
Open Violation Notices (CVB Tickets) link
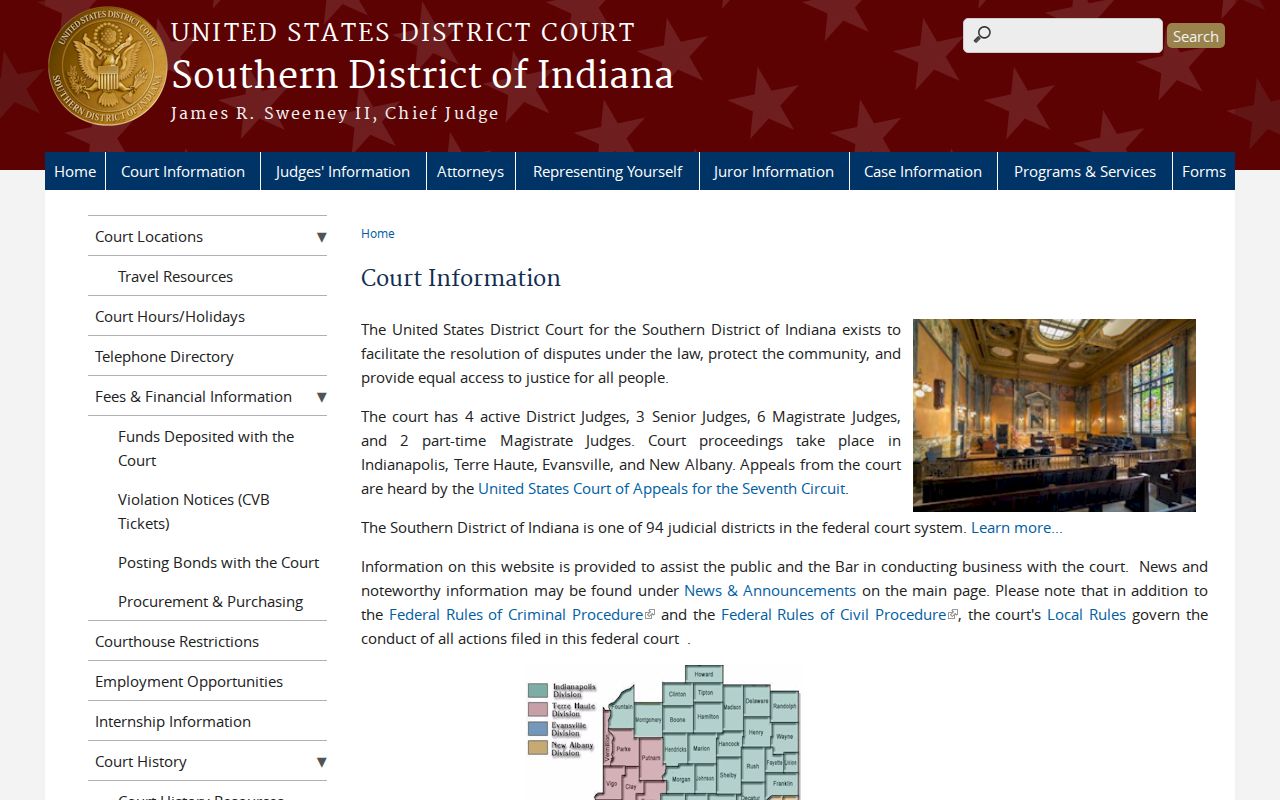tap(194, 511)
